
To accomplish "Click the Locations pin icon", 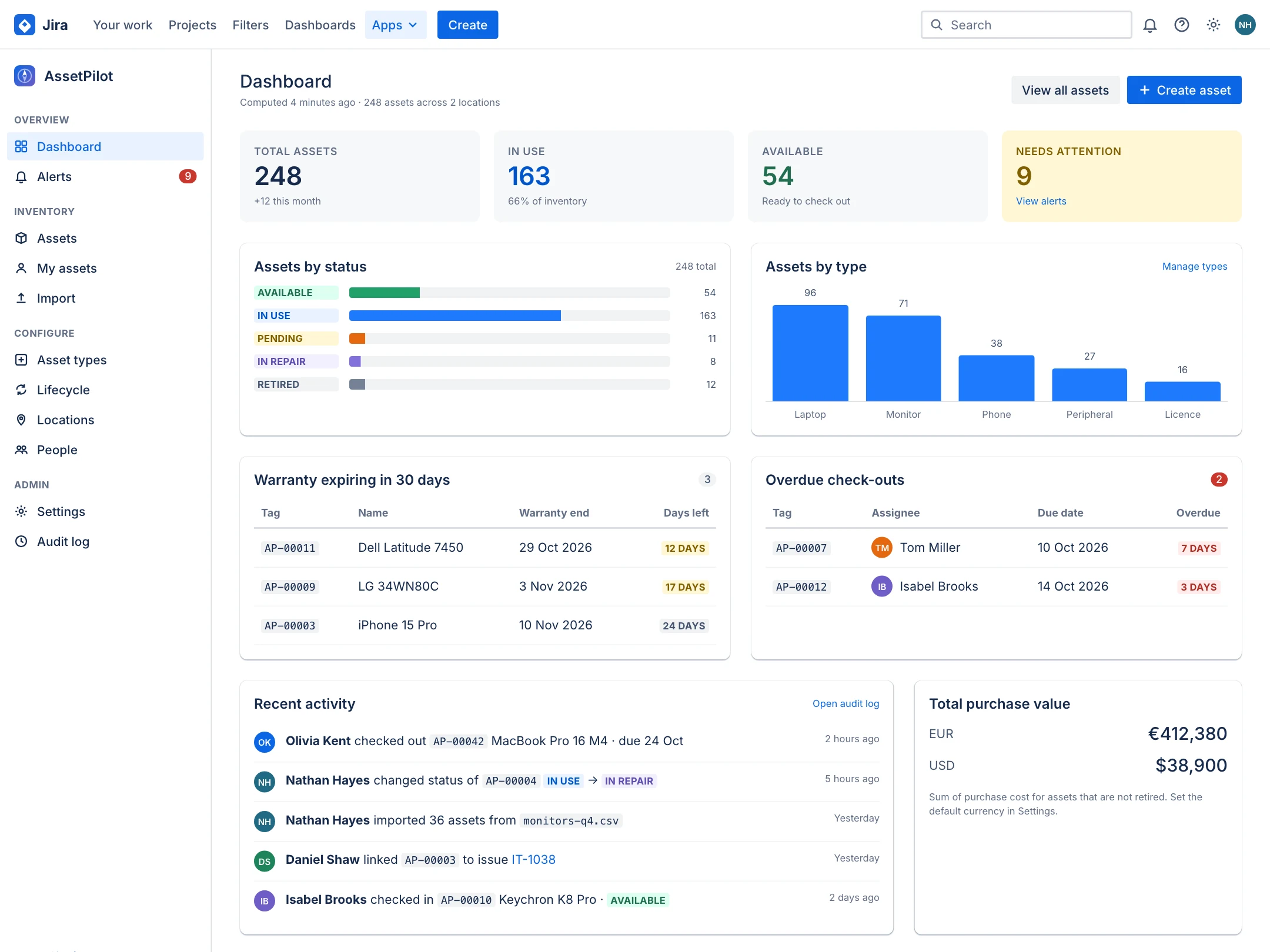I will [x=21, y=420].
